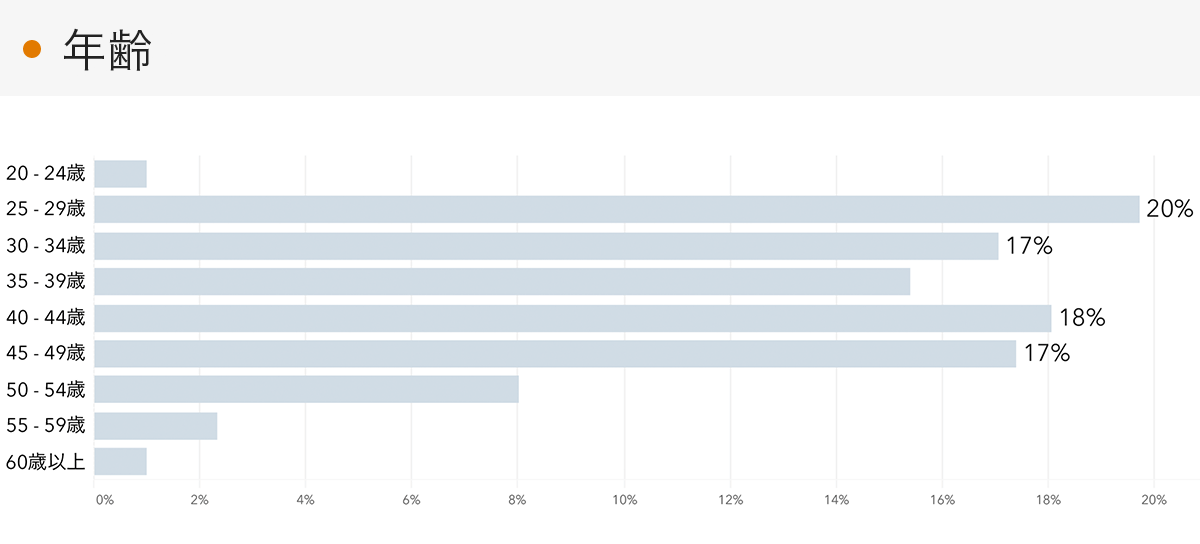Screen dimensions: 1200x544
Task: Click the 50 - 54歳 axis label
Action: click(46, 390)
